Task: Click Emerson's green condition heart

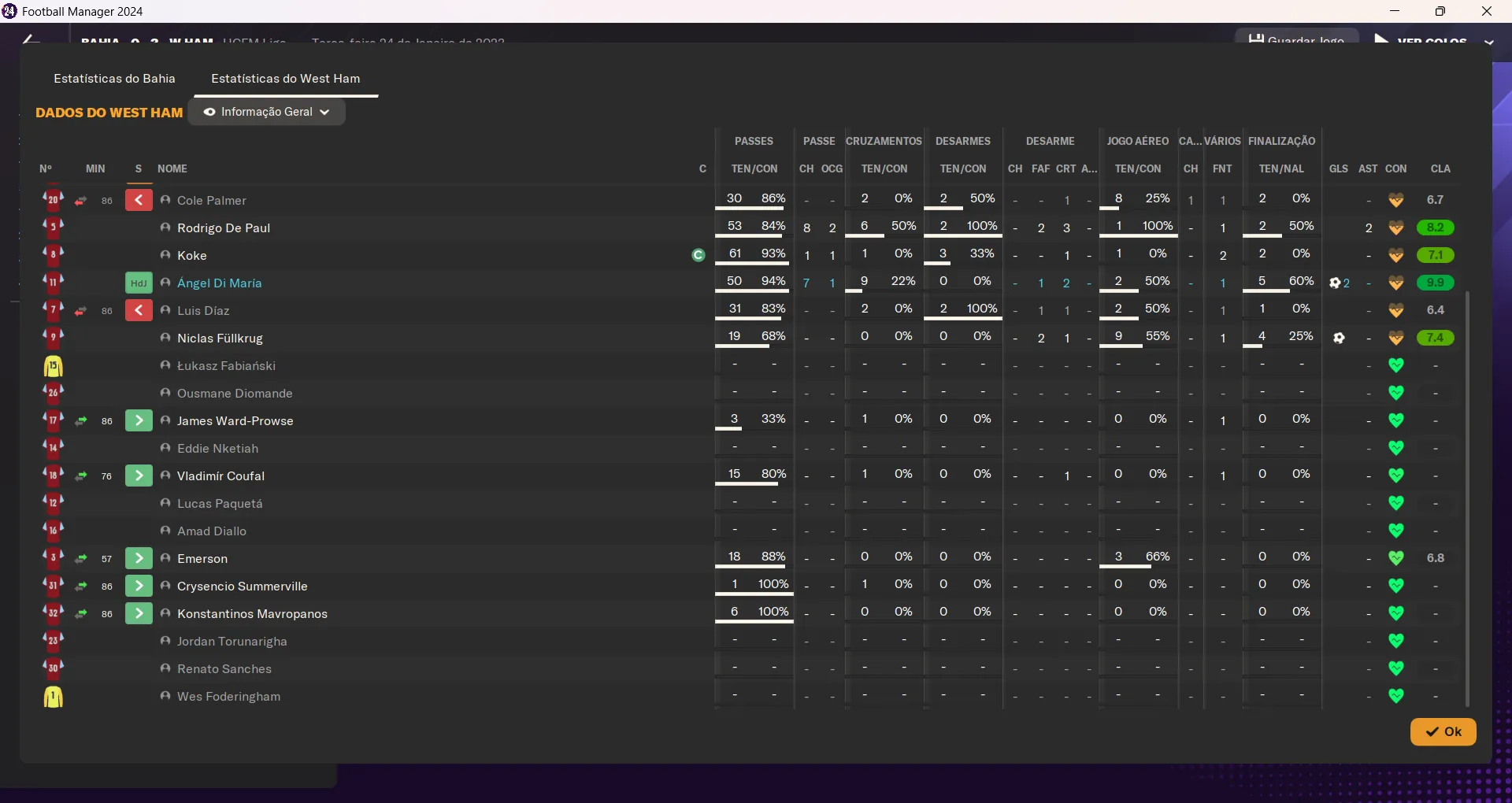Action: coord(1396,558)
